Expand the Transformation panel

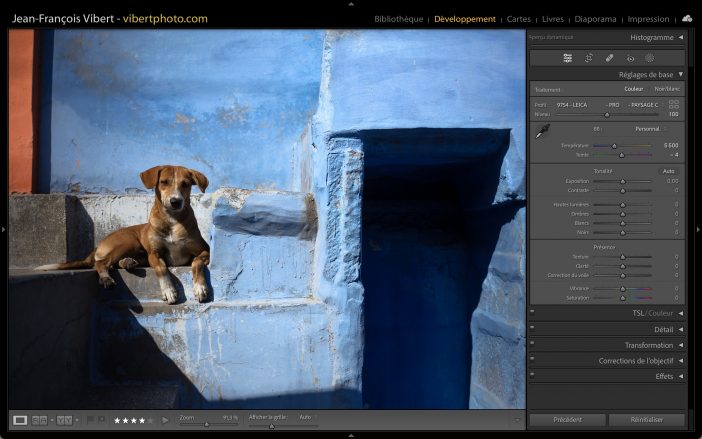pyautogui.click(x=649, y=345)
